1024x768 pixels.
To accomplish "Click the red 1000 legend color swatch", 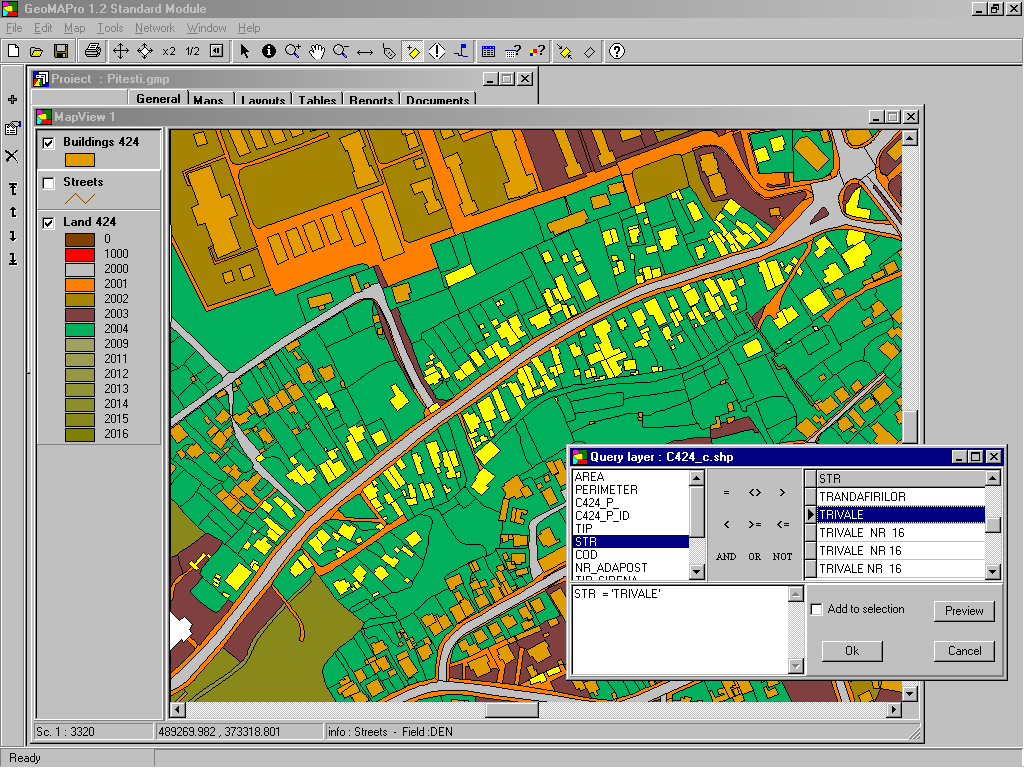I will 80,254.
